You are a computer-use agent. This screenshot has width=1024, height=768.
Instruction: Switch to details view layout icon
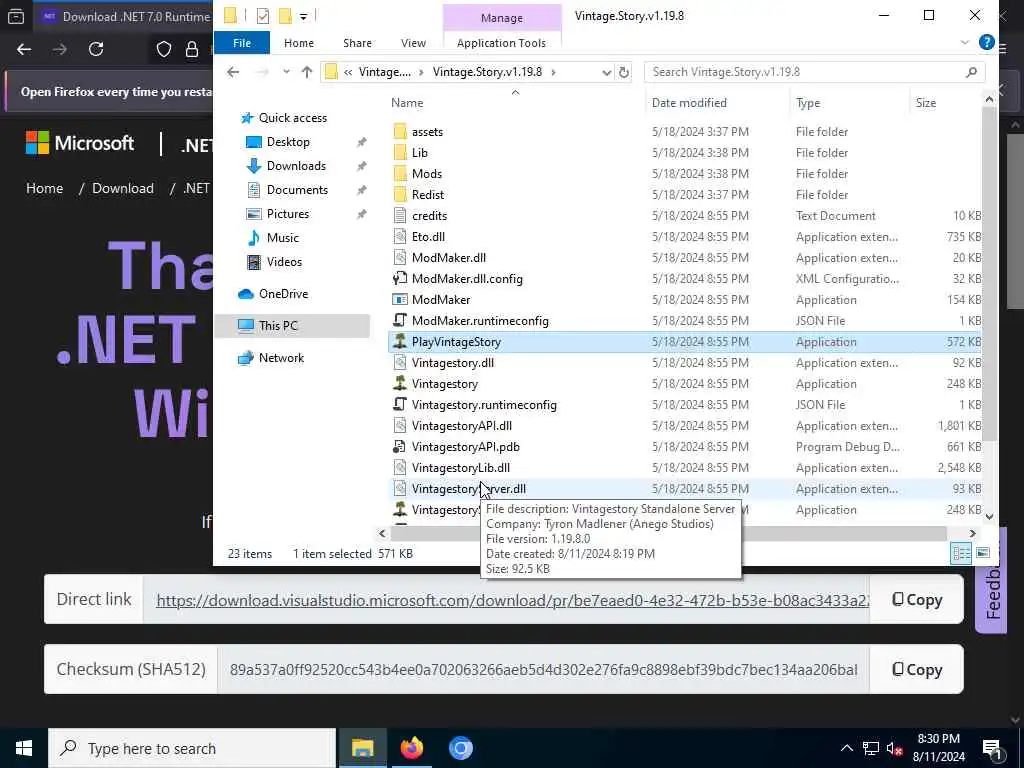pos(961,554)
